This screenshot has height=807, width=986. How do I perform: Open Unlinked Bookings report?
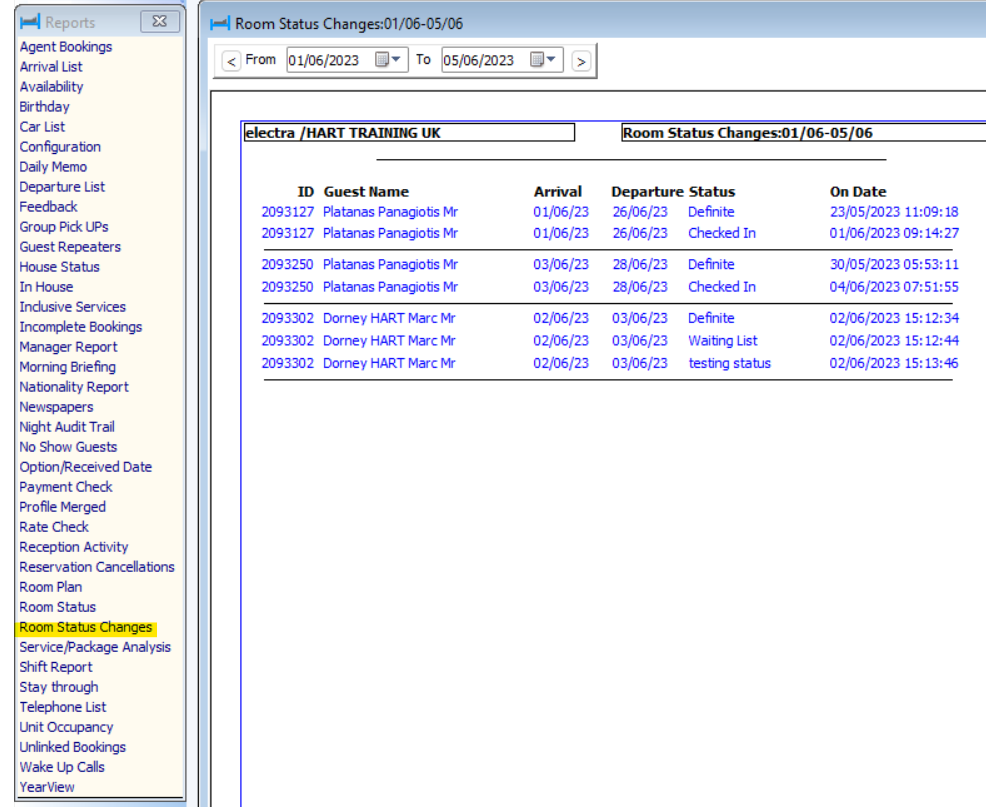73,748
